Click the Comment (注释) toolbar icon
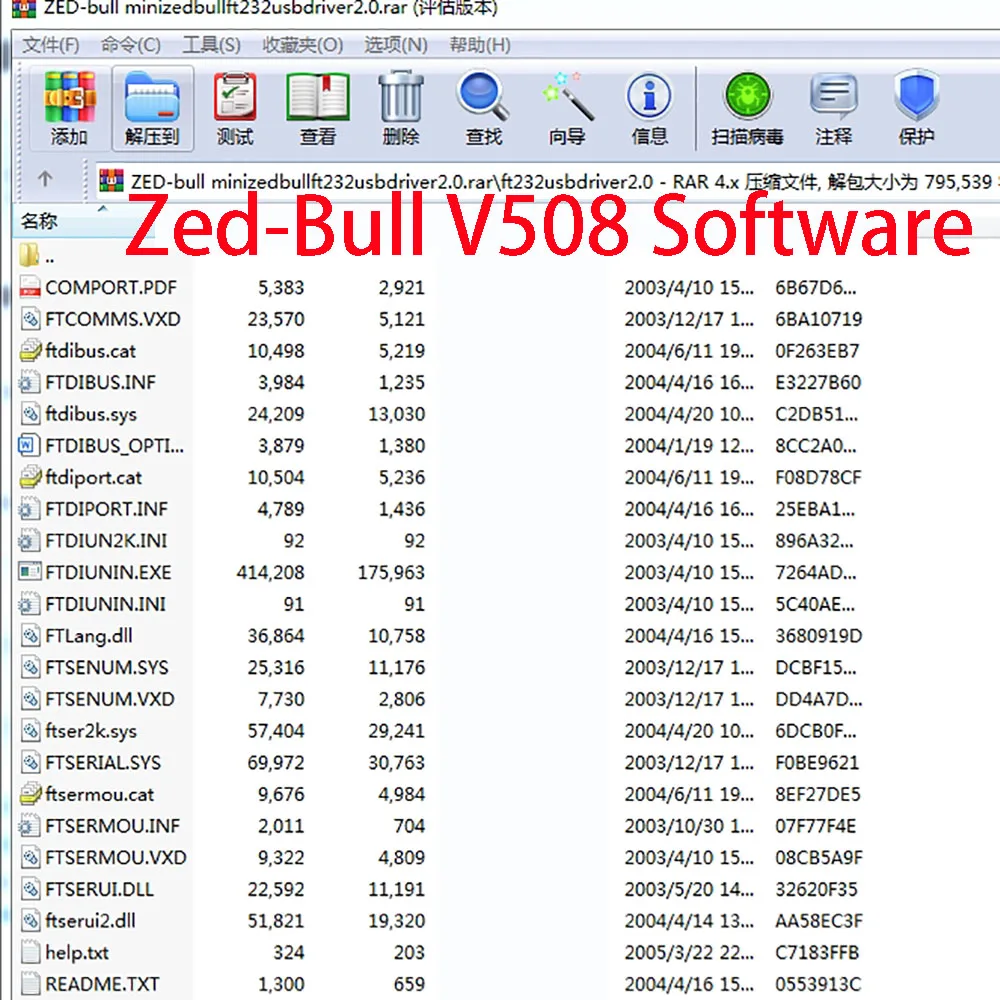Screen dimensions: 1000x1000 tap(833, 96)
